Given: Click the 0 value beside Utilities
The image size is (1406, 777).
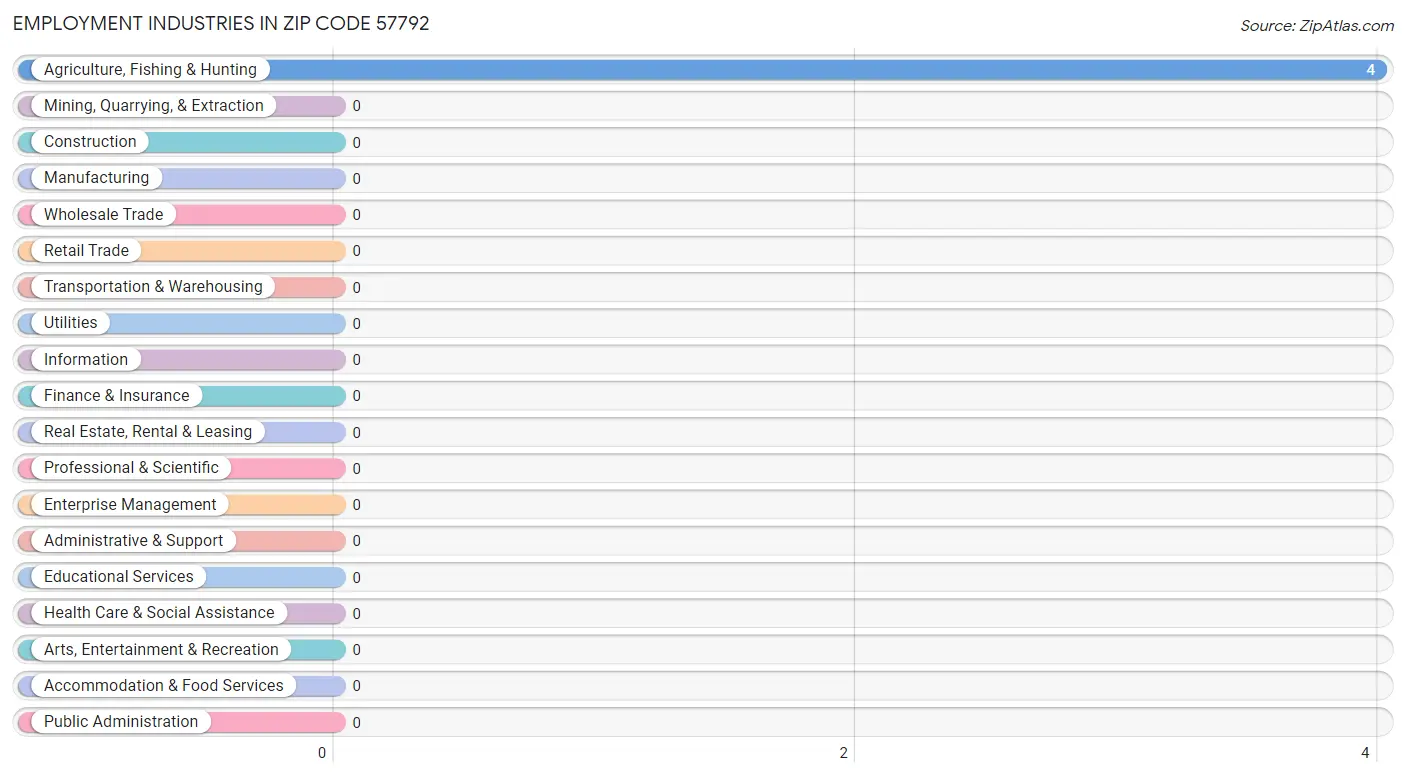Looking at the screenshot, I should click(x=356, y=324).
